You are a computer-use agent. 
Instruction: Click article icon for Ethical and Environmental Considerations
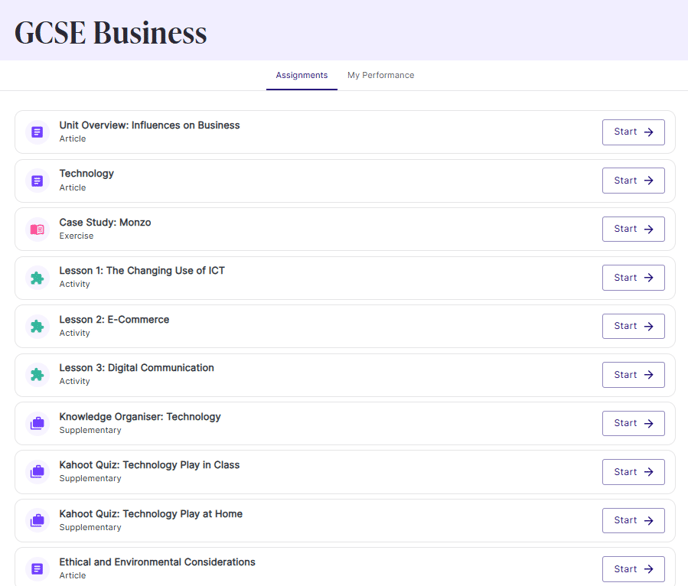click(37, 569)
